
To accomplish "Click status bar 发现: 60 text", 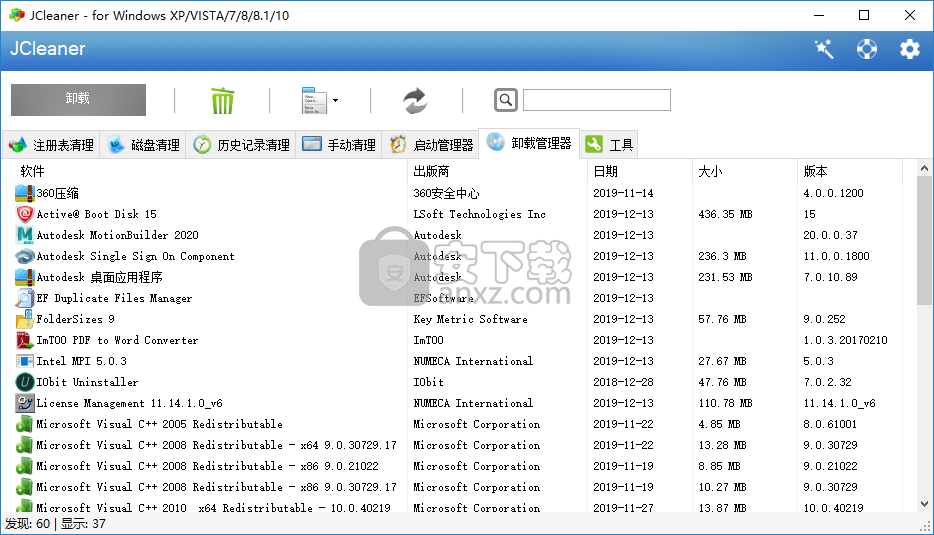I will point(27,524).
